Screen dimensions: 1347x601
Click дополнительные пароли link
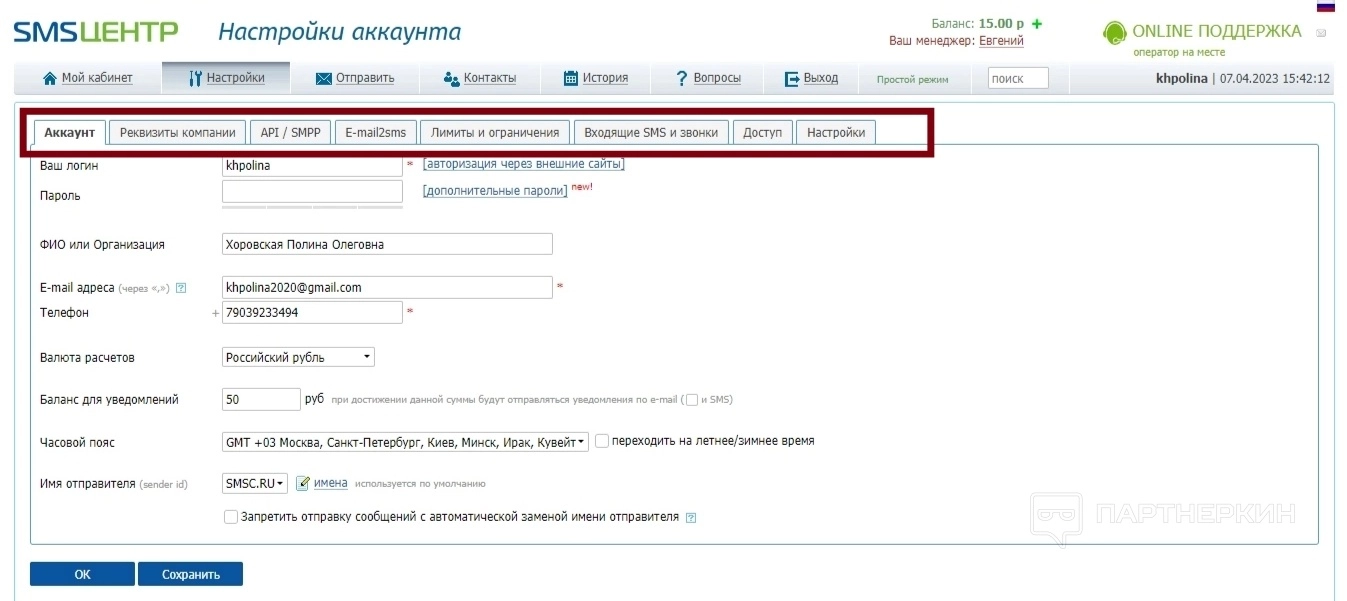[x=495, y=191]
